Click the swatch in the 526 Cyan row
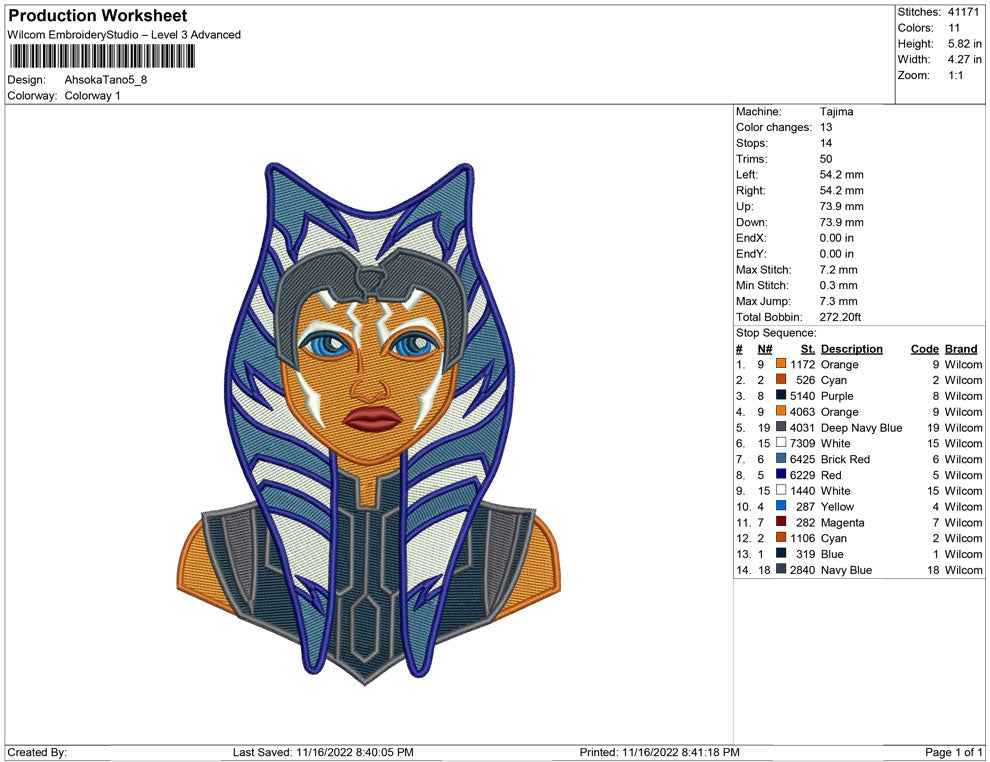 781,379
